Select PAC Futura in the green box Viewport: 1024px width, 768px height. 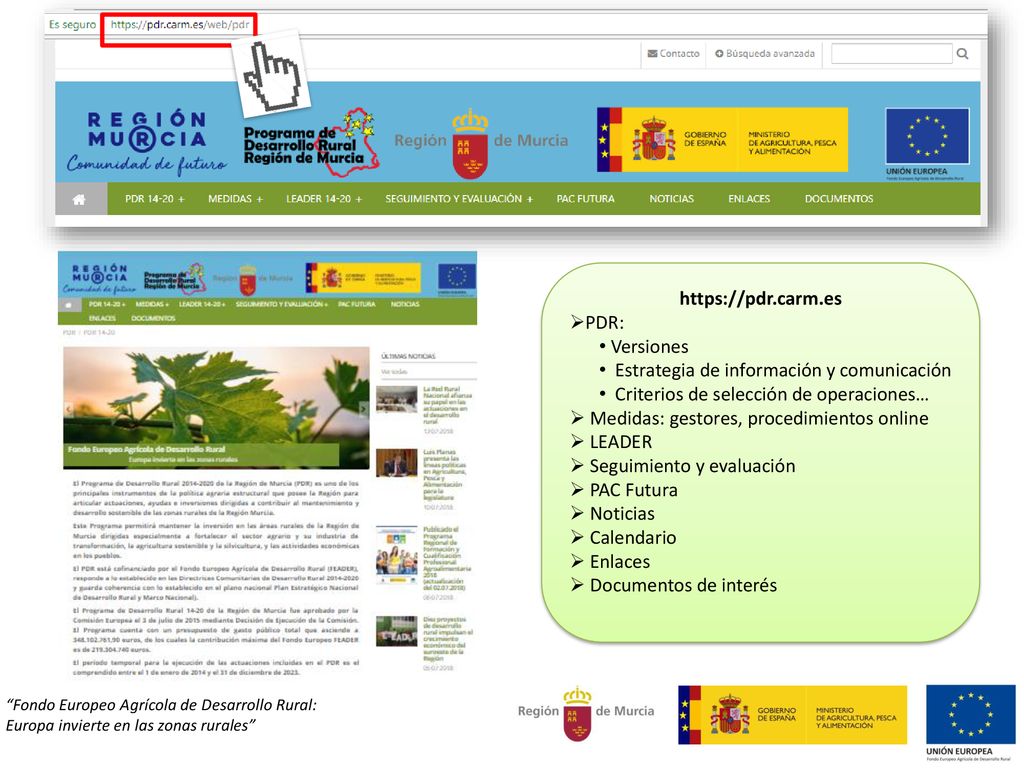tap(633, 490)
